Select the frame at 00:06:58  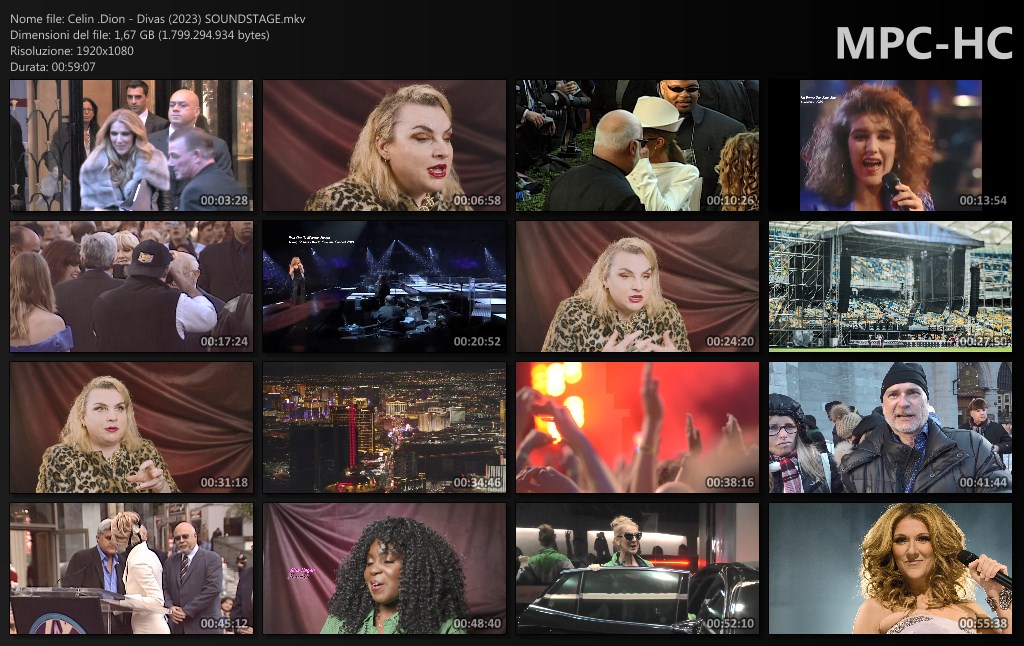pos(384,145)
